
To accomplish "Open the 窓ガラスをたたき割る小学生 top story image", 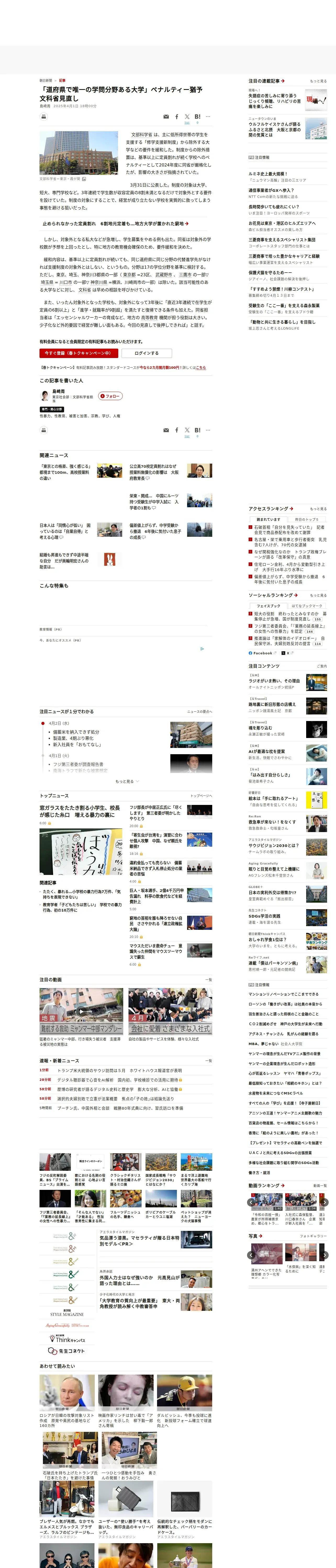I will click(x=81, y=852).
